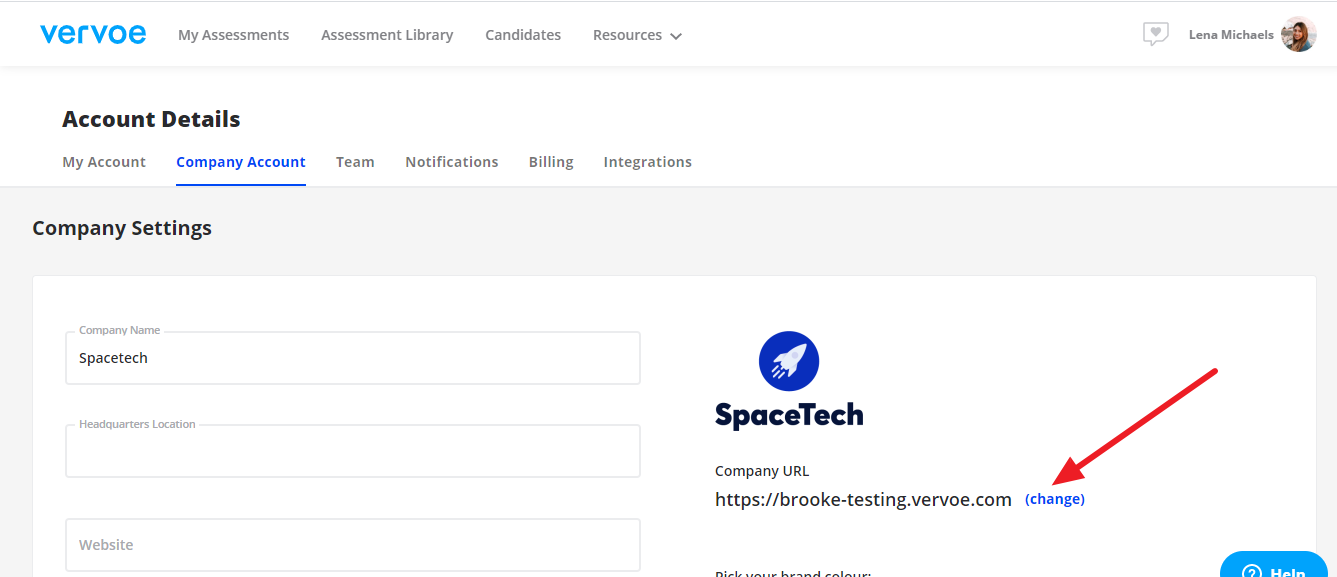Click the (change) company URL link
This screenshot has width=1337, height=577.
point(1055,499)
